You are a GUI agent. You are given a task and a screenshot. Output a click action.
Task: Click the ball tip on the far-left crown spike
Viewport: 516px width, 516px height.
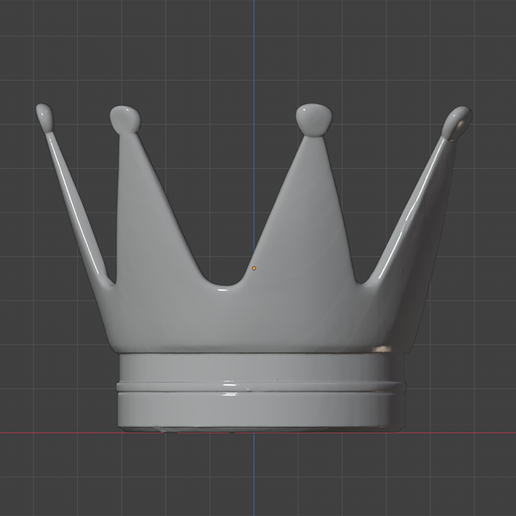coord(44,117)
